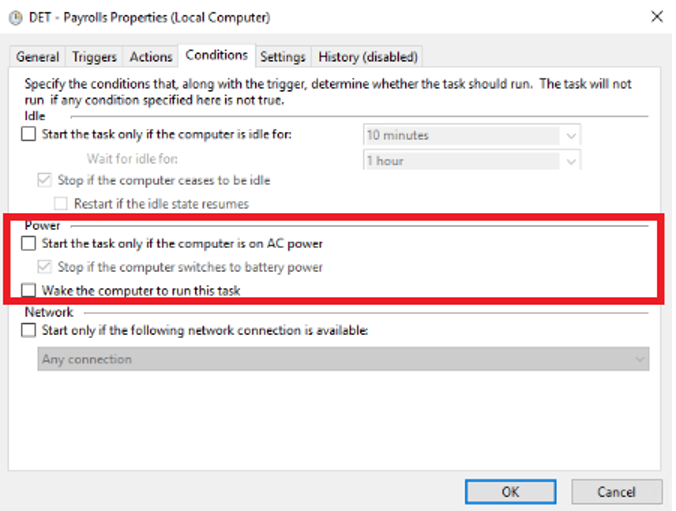The height and width of the screenshot is (511, 676).
Task: Enable start only if computer is idle
Action: pos(29,134)
